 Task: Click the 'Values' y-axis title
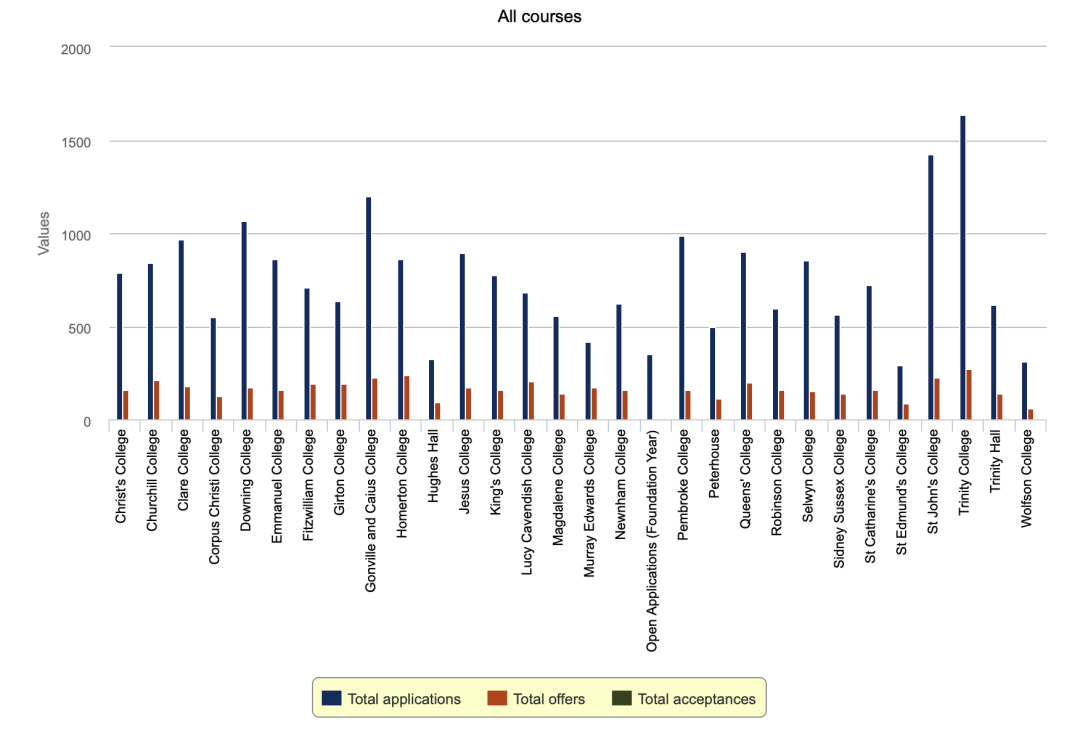pos(44,233)
